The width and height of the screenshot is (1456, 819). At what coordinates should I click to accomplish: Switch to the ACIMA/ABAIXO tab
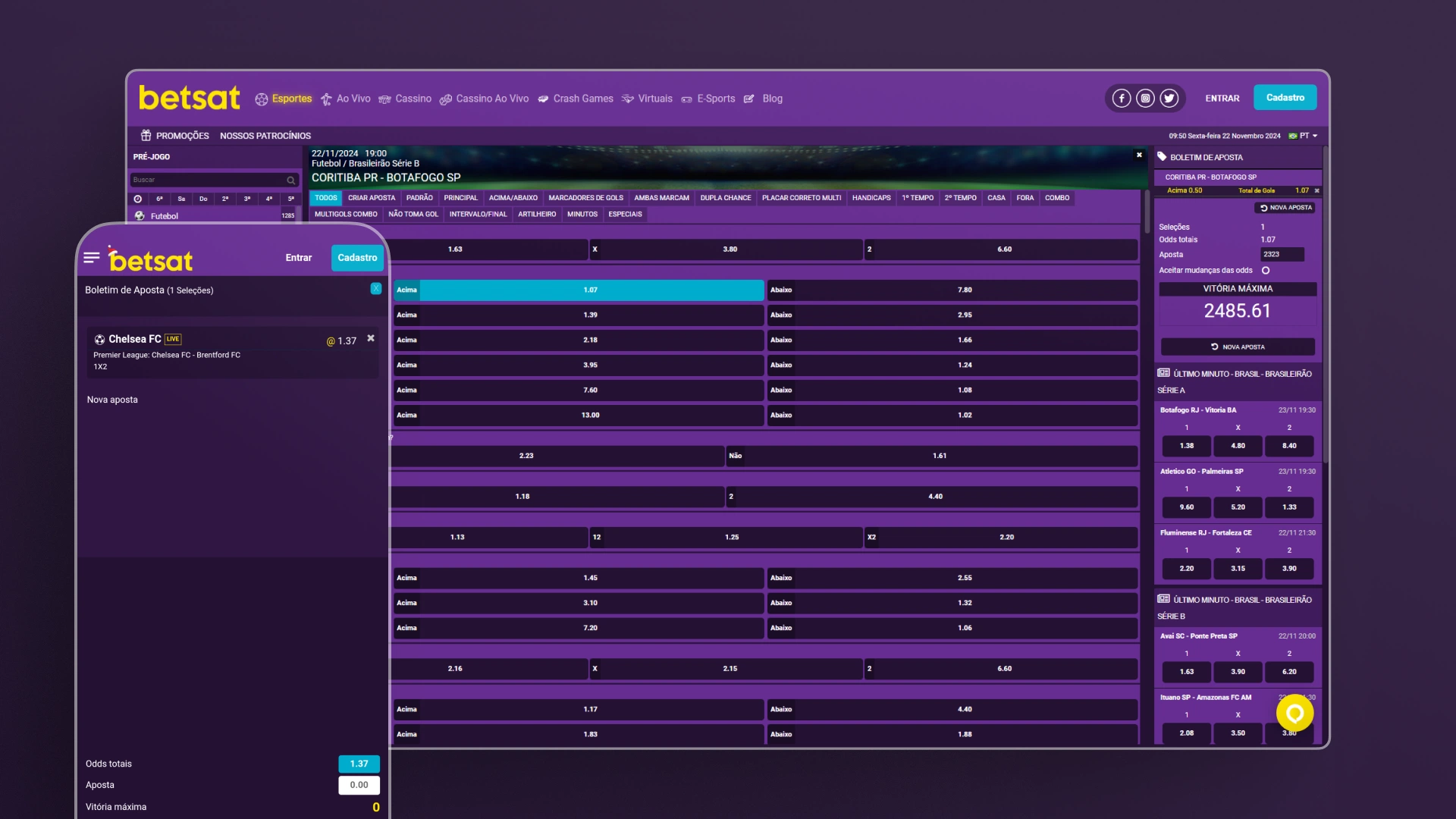(x=513, y=198)
